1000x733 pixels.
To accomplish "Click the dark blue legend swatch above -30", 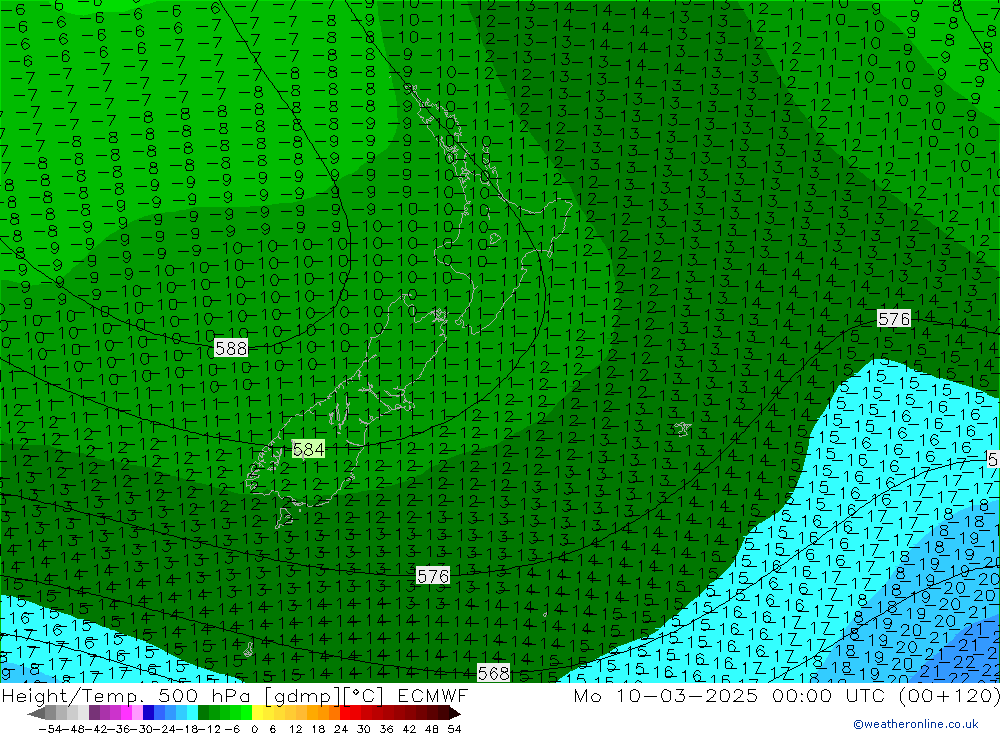I will (x=148, y=713).
